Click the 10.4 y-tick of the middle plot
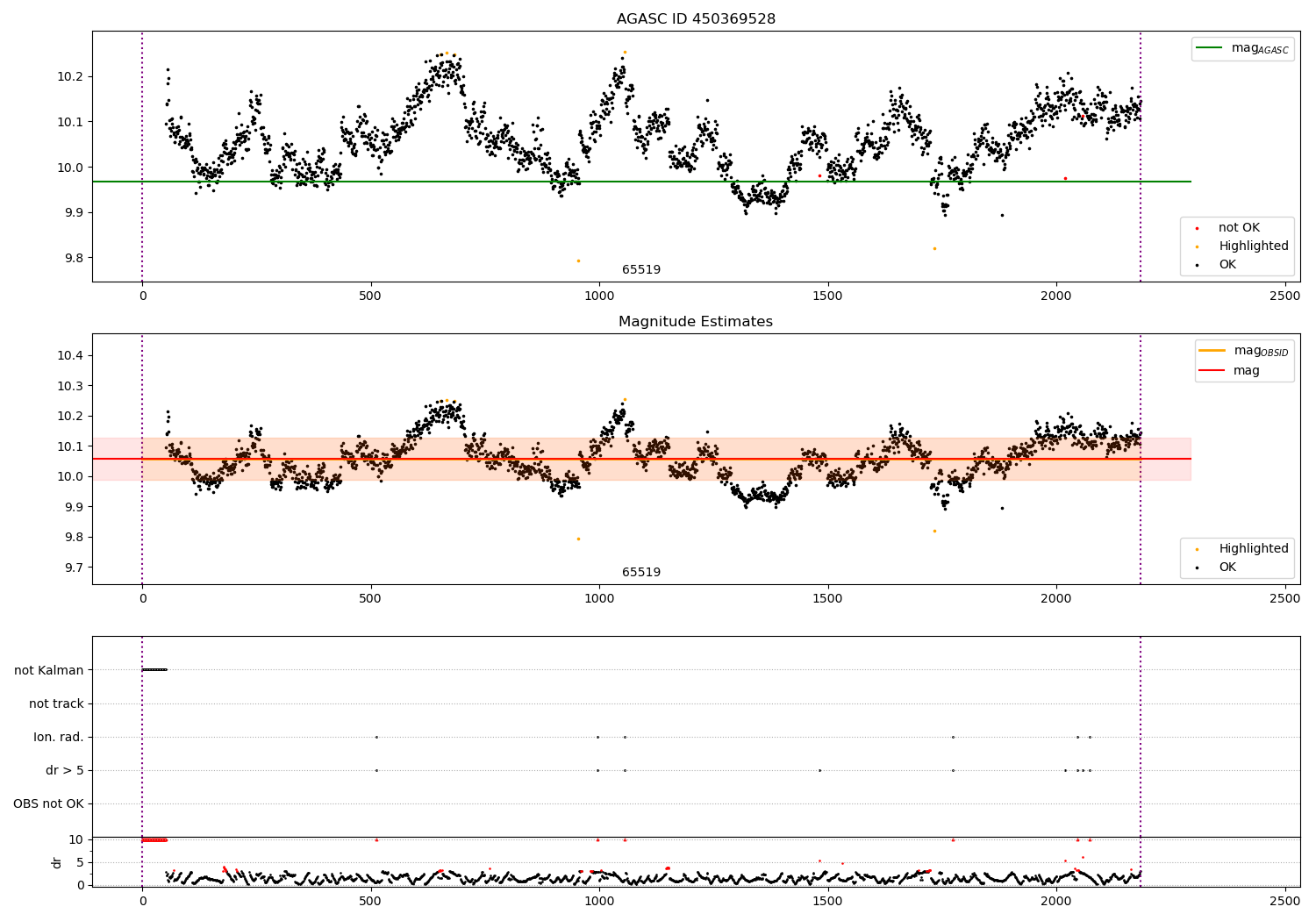Image resolution: width=1316 pixels, height=921 pixels. [x=70, y=355]
